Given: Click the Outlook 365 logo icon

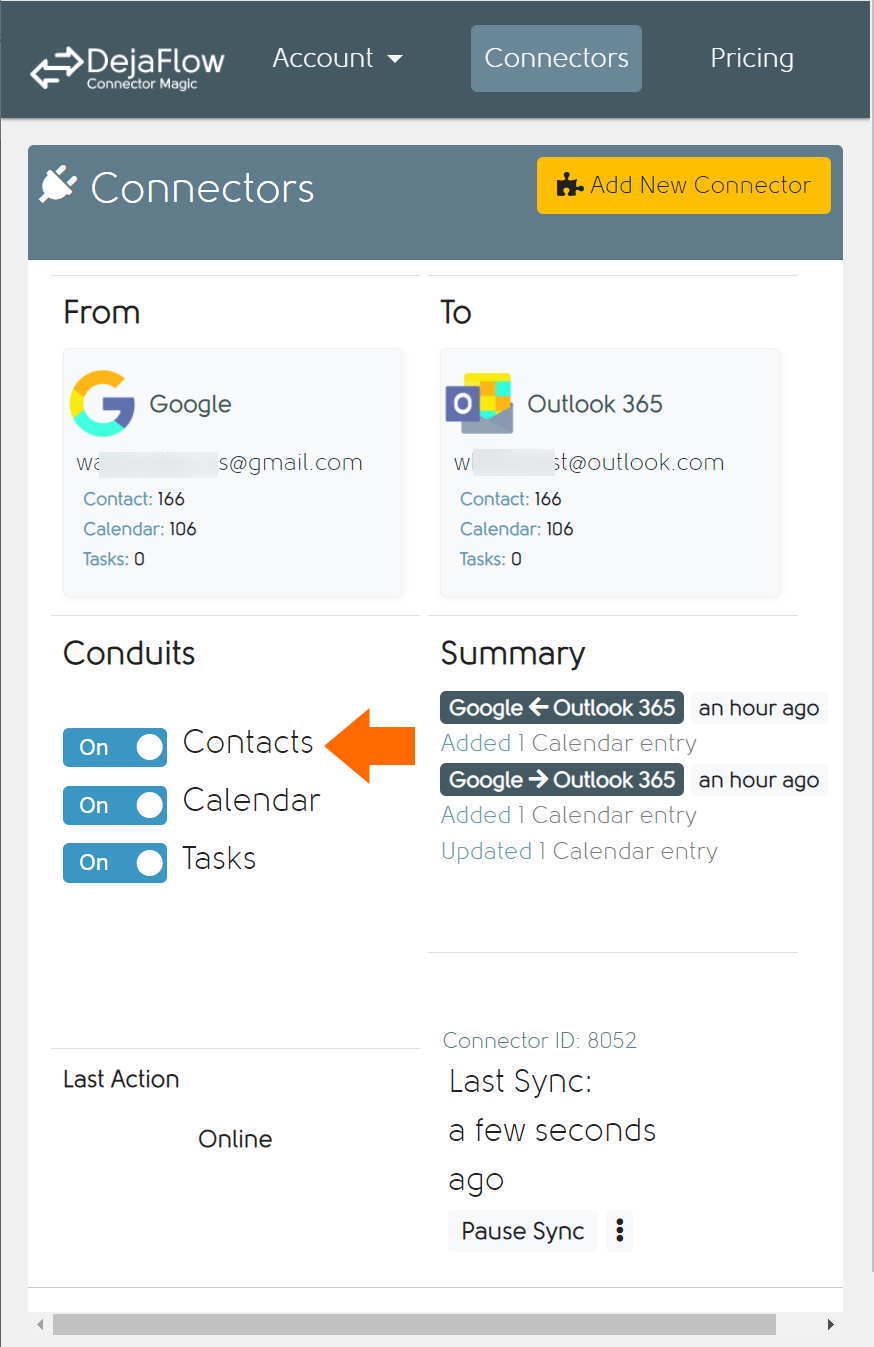Looking at the screenshot, I should pos(479,403).
